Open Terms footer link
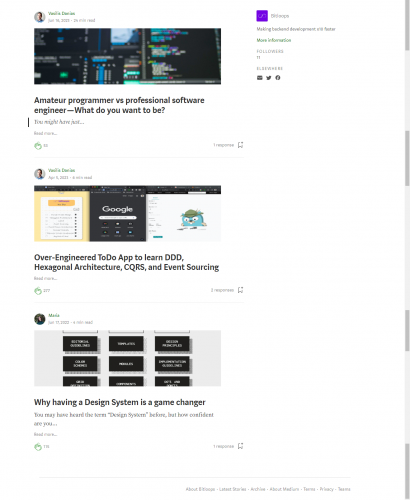 (309, 489)
